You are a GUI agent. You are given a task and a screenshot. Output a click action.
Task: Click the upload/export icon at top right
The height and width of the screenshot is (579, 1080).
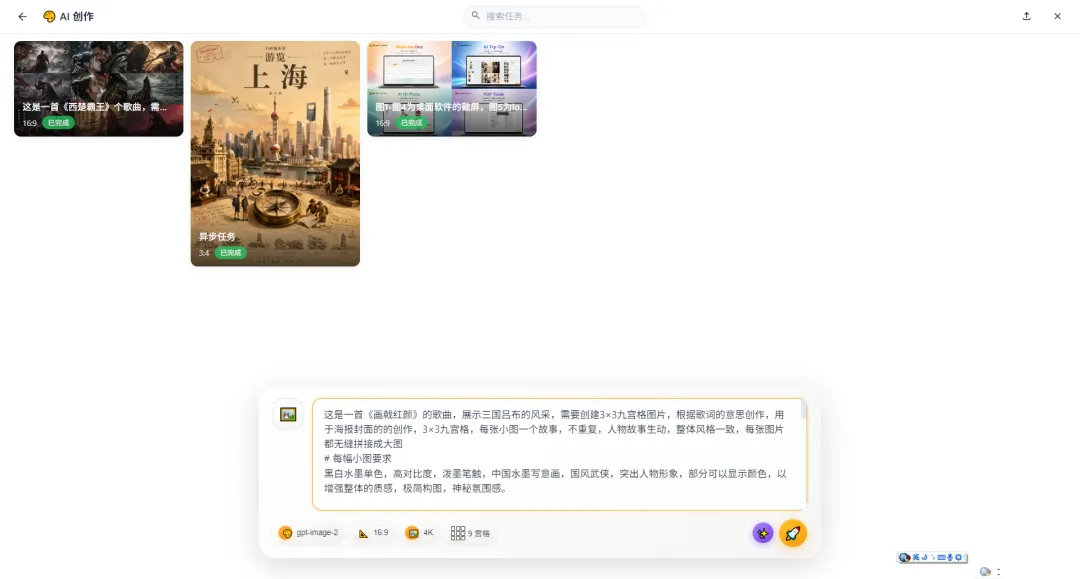pos(1026,16)
